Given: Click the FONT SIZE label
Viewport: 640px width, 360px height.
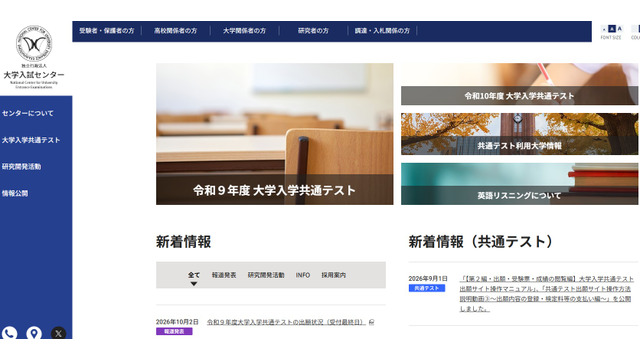Looking at the screenshot, I should pos(611,38).
